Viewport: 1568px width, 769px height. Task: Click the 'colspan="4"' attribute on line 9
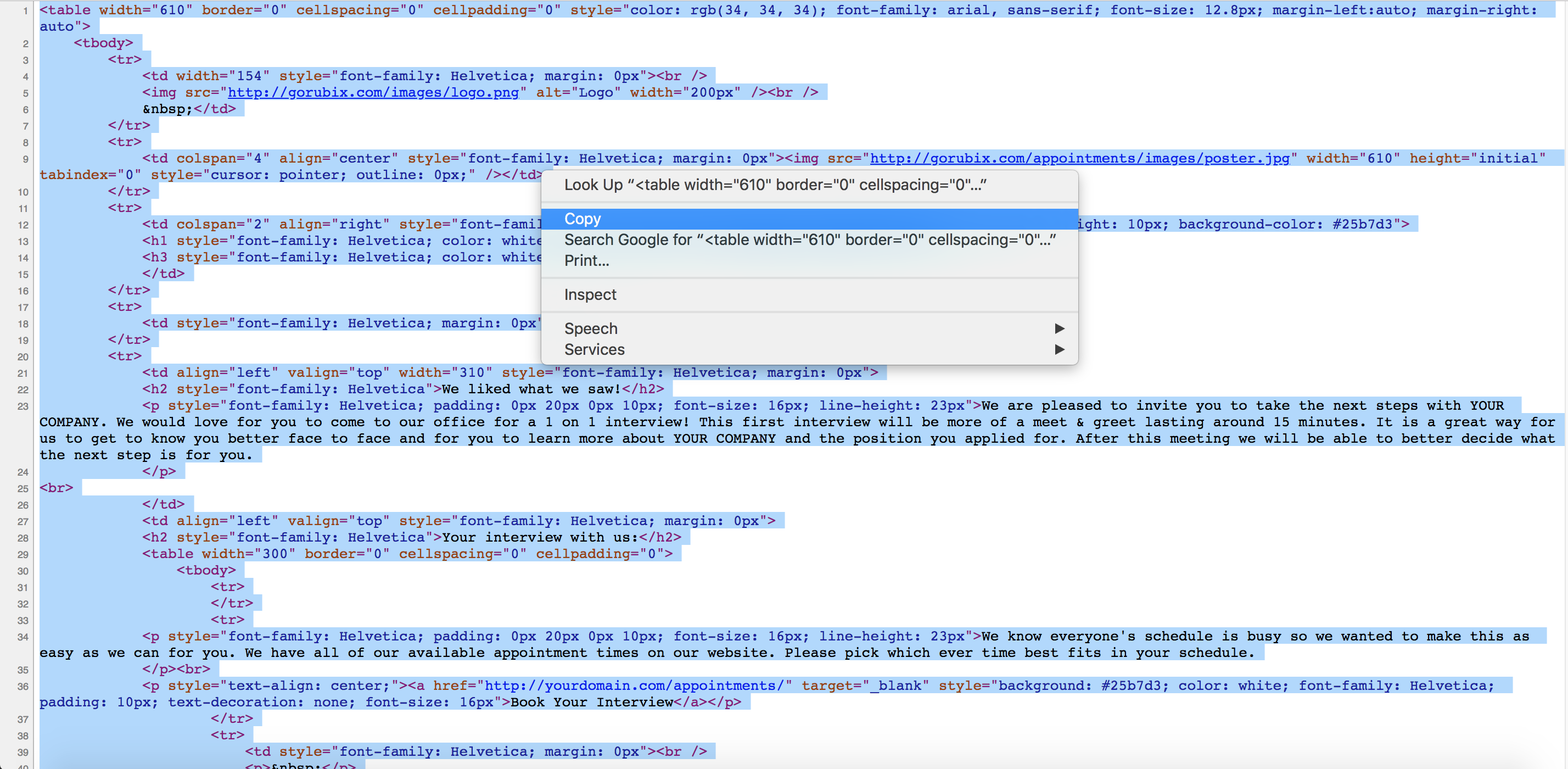pos(223,158)
